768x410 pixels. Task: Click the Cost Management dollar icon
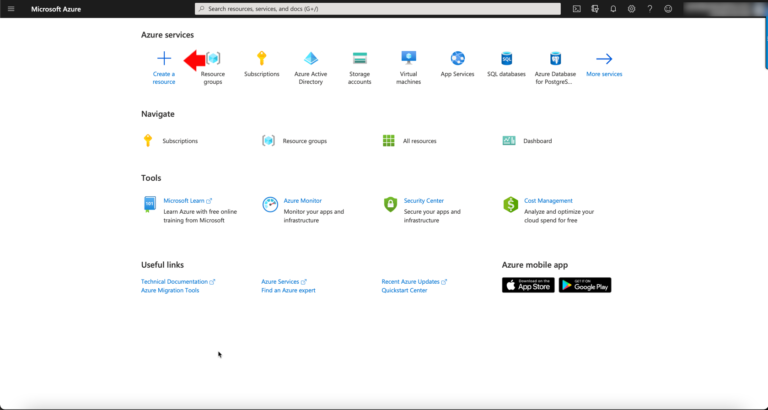coord(510,204)
